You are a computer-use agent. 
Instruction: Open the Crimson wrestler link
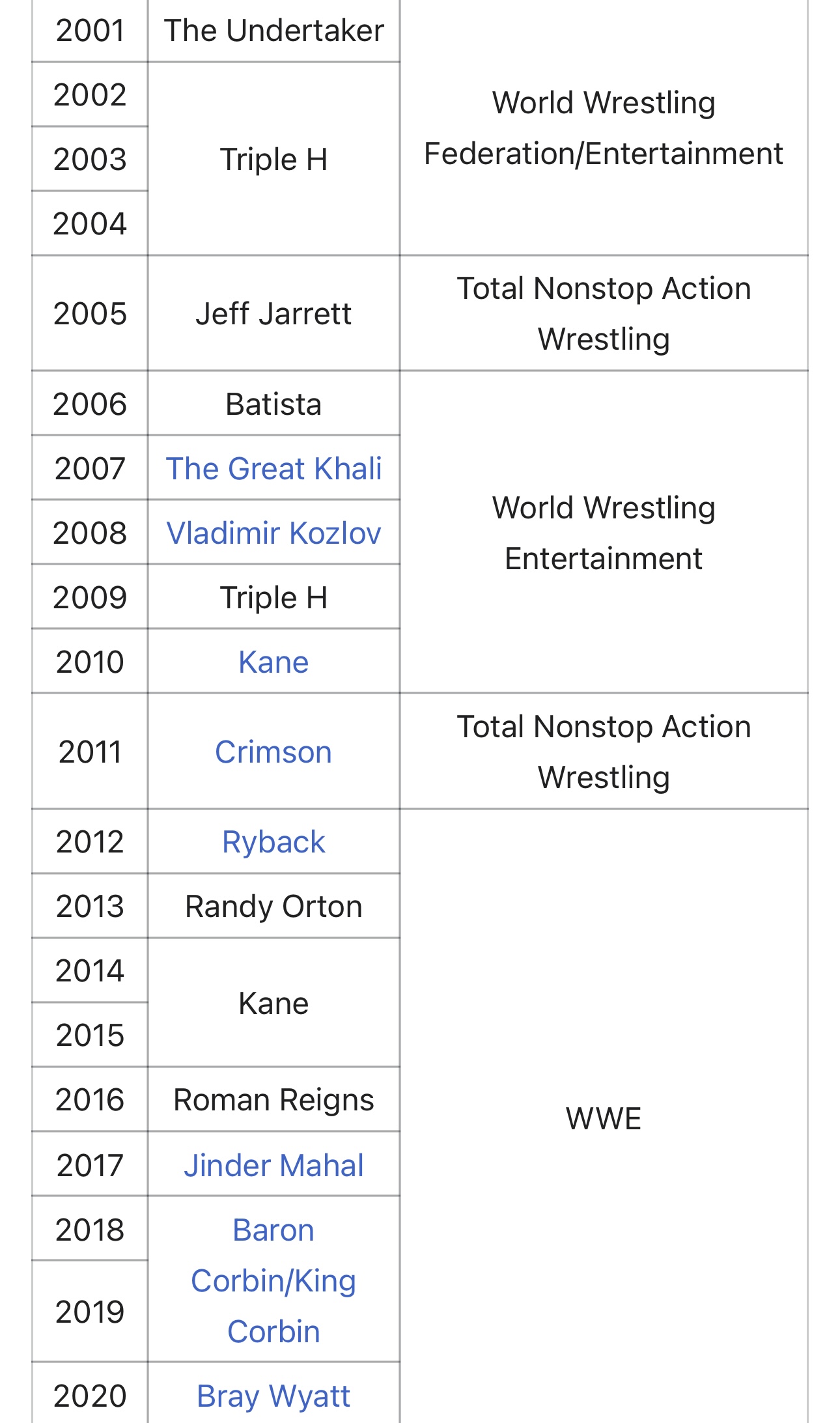pos(273,752)
